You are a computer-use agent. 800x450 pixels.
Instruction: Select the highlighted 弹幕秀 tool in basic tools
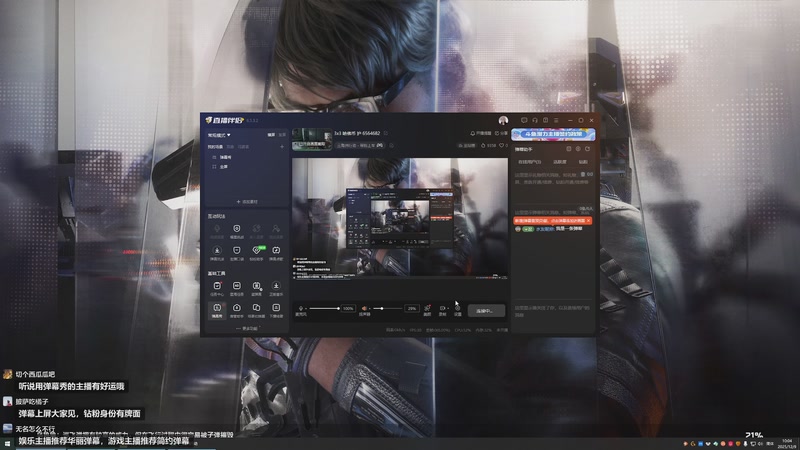pos(217,310)
